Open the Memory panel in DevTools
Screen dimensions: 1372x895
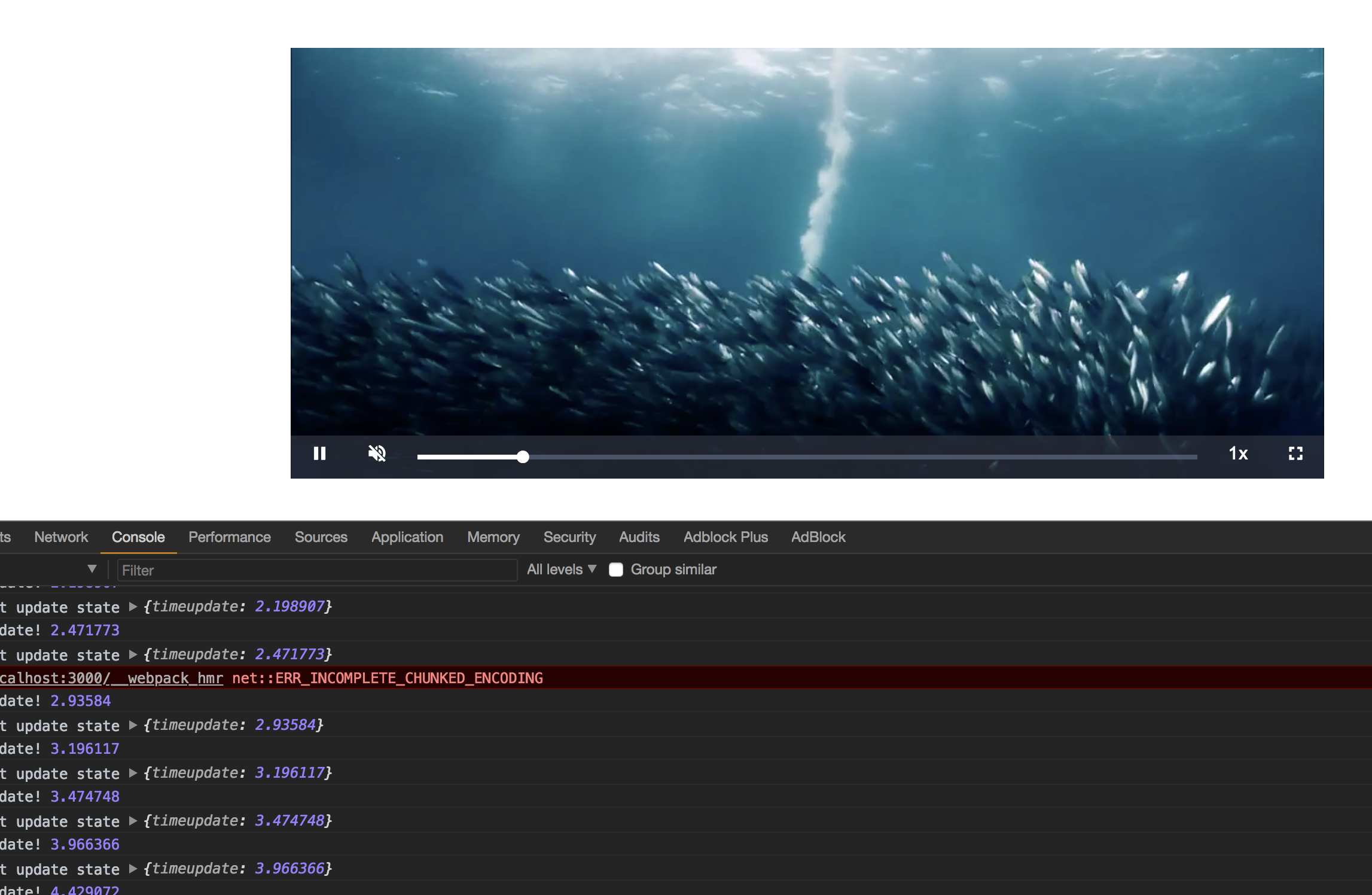click(493, 537)
